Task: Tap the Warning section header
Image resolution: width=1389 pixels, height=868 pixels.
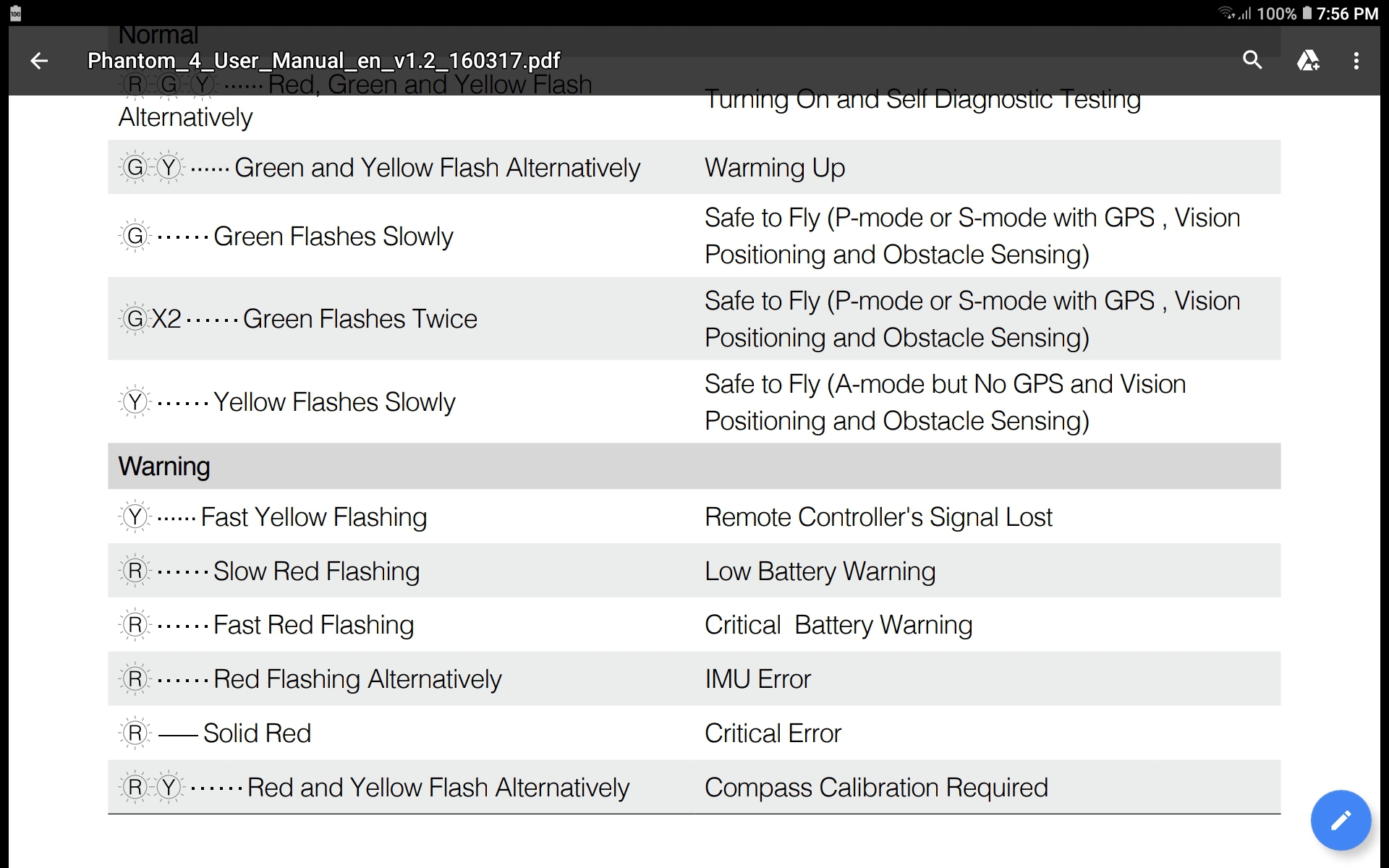Action: [x=694, y=467]
